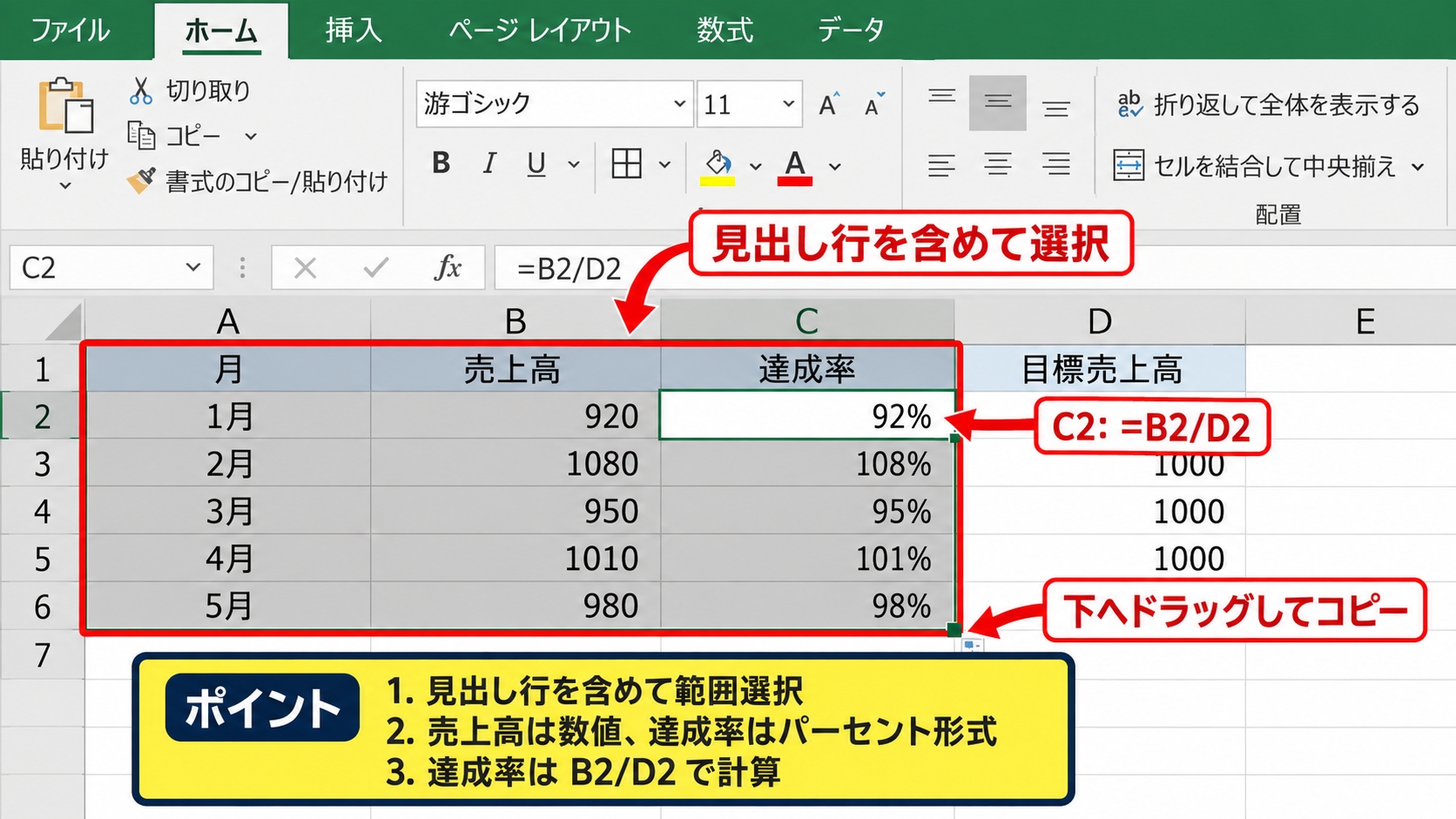Expand fill color dropdown arrow
Screen dimensions: 1456x819
(x=755, y=165)
